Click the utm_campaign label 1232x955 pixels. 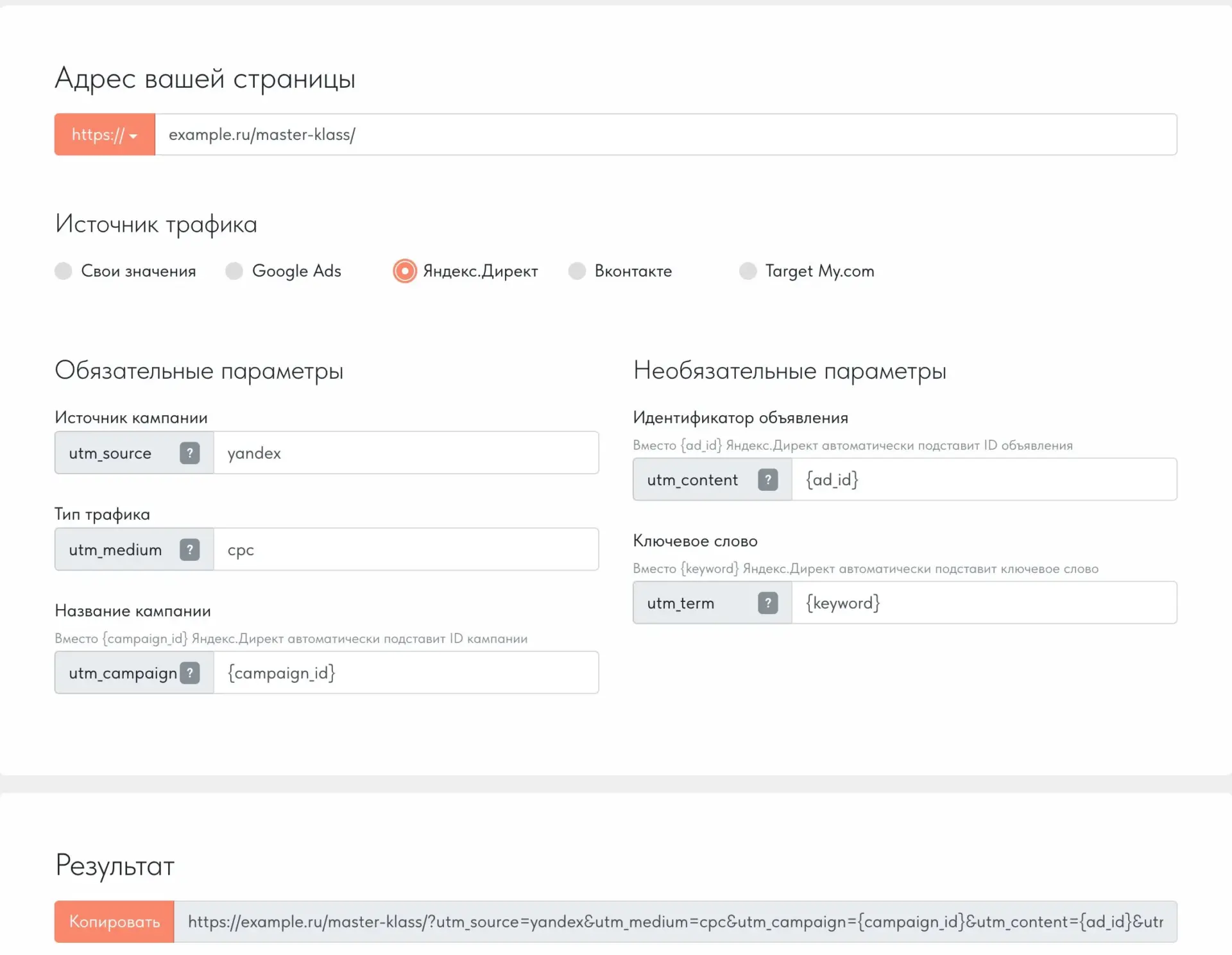click(x=123, y=674)
